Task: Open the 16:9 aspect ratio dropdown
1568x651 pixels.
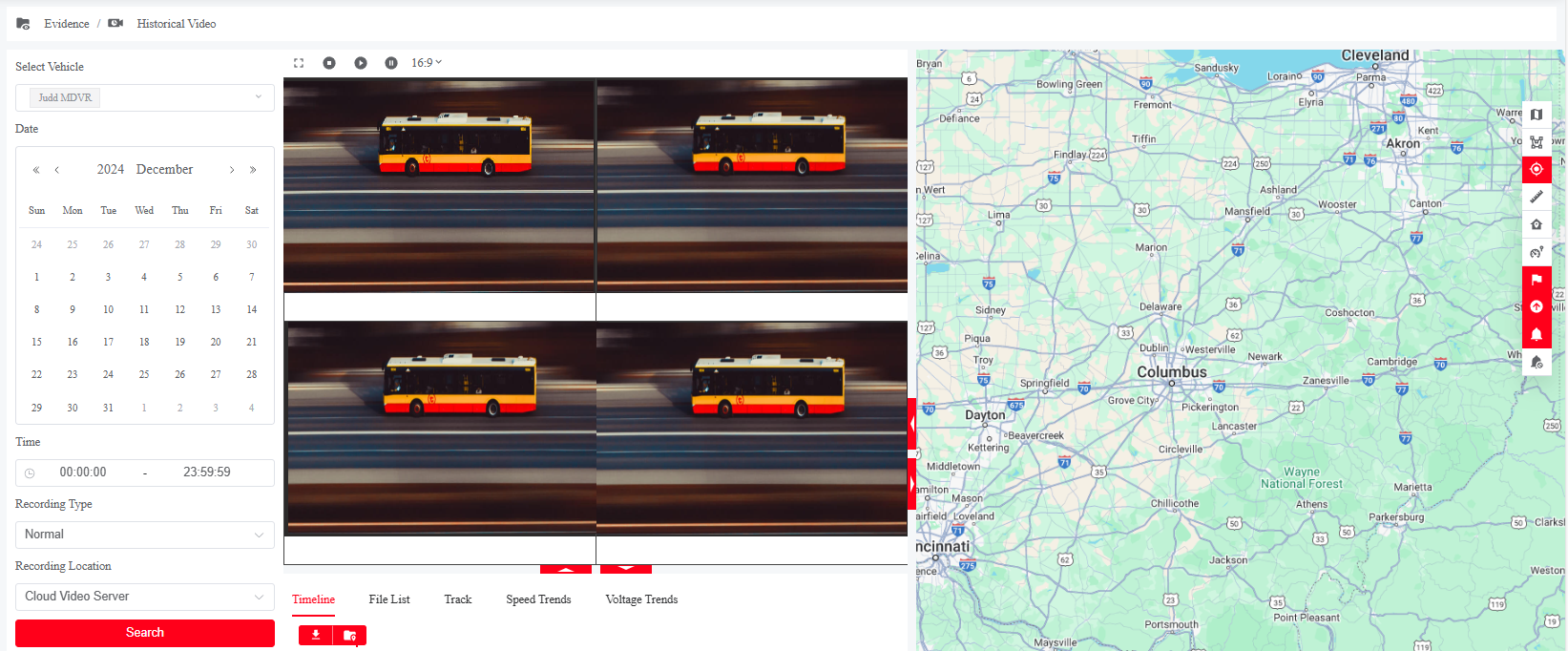Action: coord(427,63)
